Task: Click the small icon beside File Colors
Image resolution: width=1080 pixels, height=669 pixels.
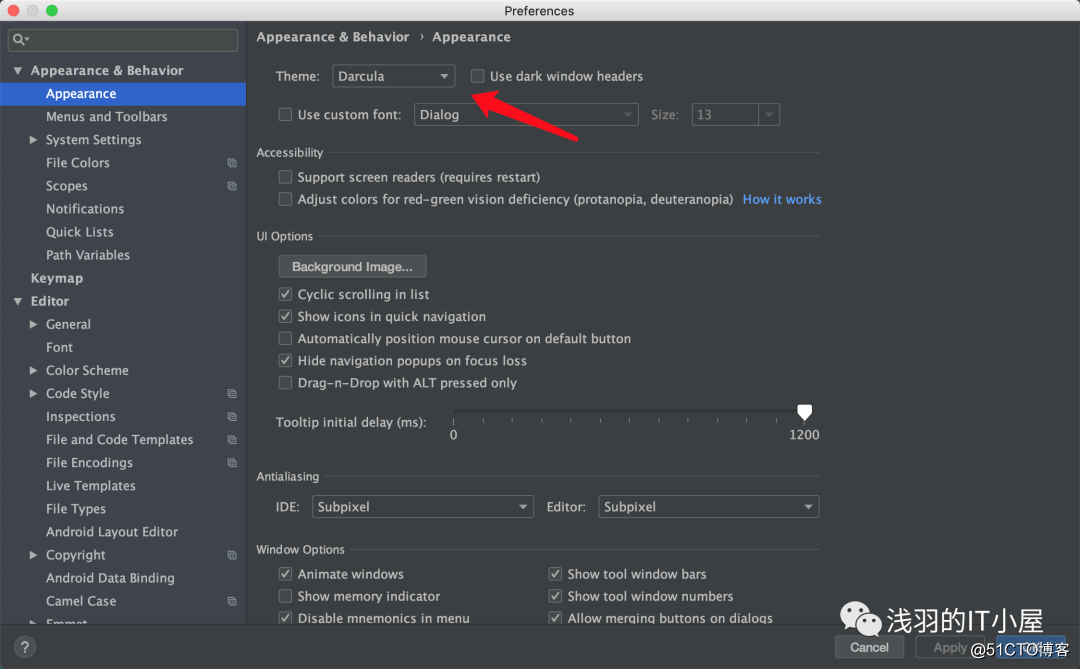Action: click(231, 162)
